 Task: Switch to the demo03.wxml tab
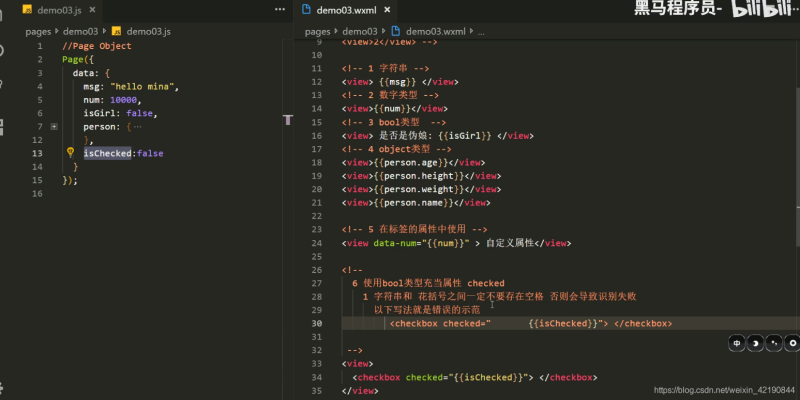point(346,10)
